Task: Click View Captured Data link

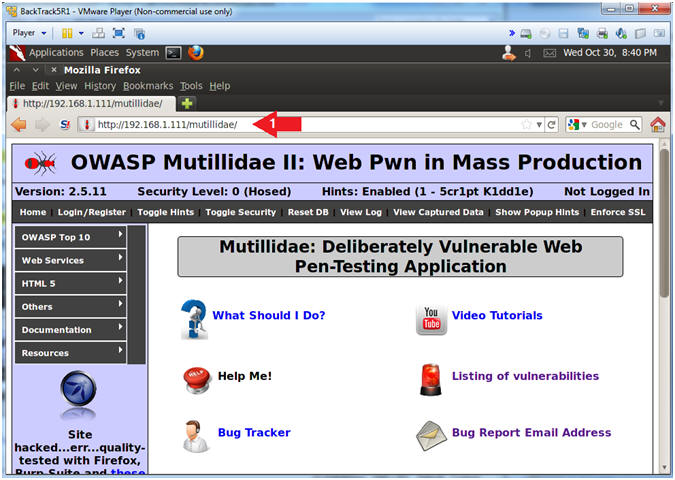Action: (438, 212)
